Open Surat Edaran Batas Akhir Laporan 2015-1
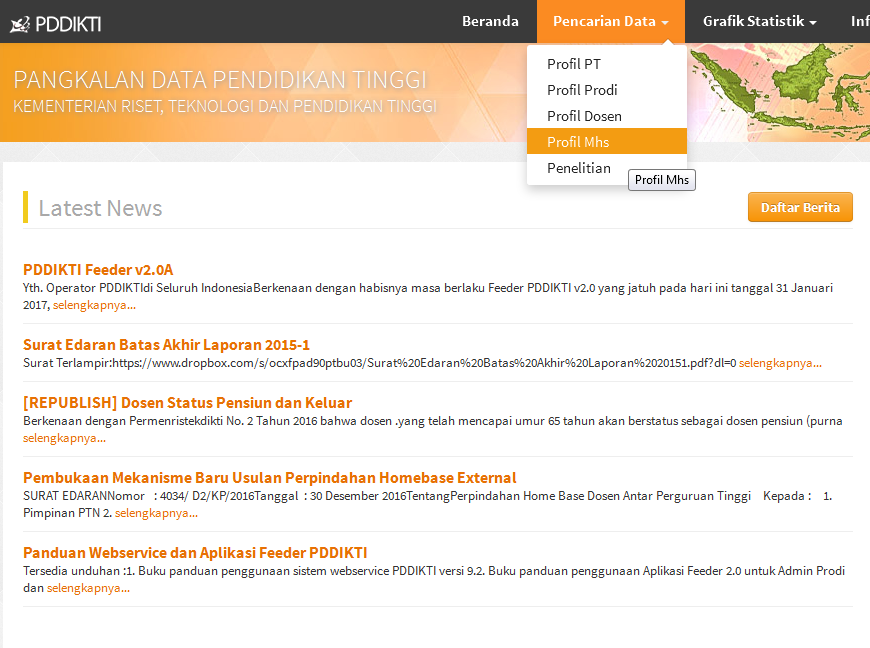This screenshot has width=870, height=648. point(166,345)
